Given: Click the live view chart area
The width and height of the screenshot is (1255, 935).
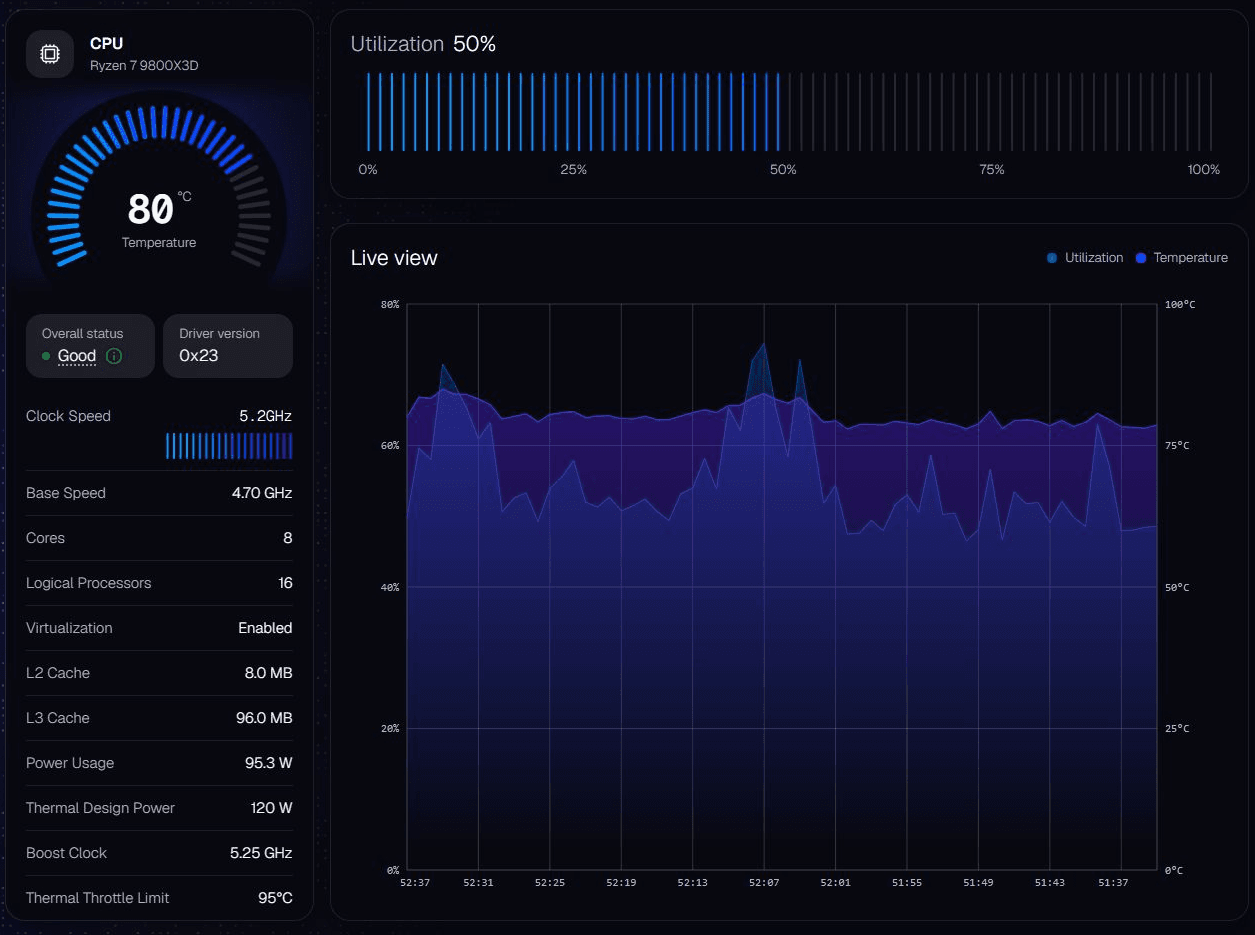Looking at the screenshot, I should point(782,587).
